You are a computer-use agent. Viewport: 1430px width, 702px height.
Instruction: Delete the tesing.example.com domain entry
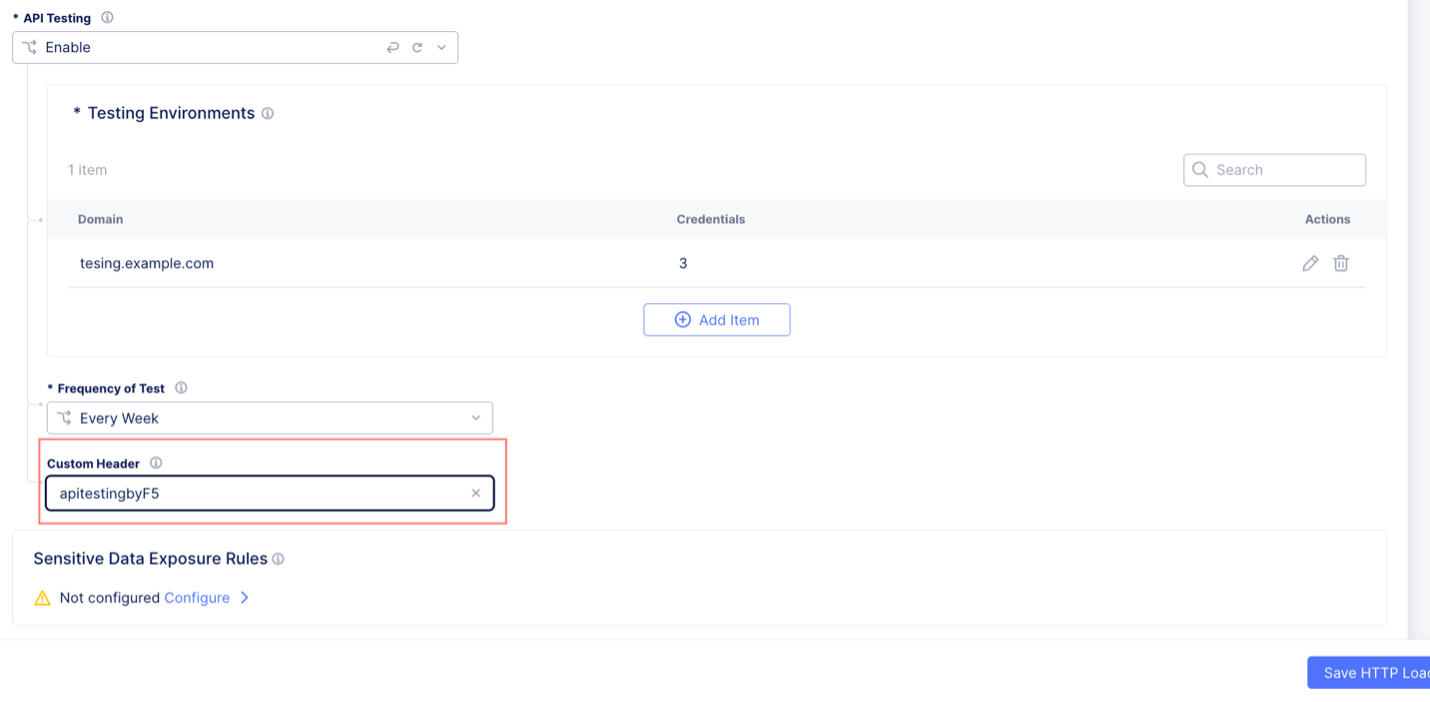1341,263
